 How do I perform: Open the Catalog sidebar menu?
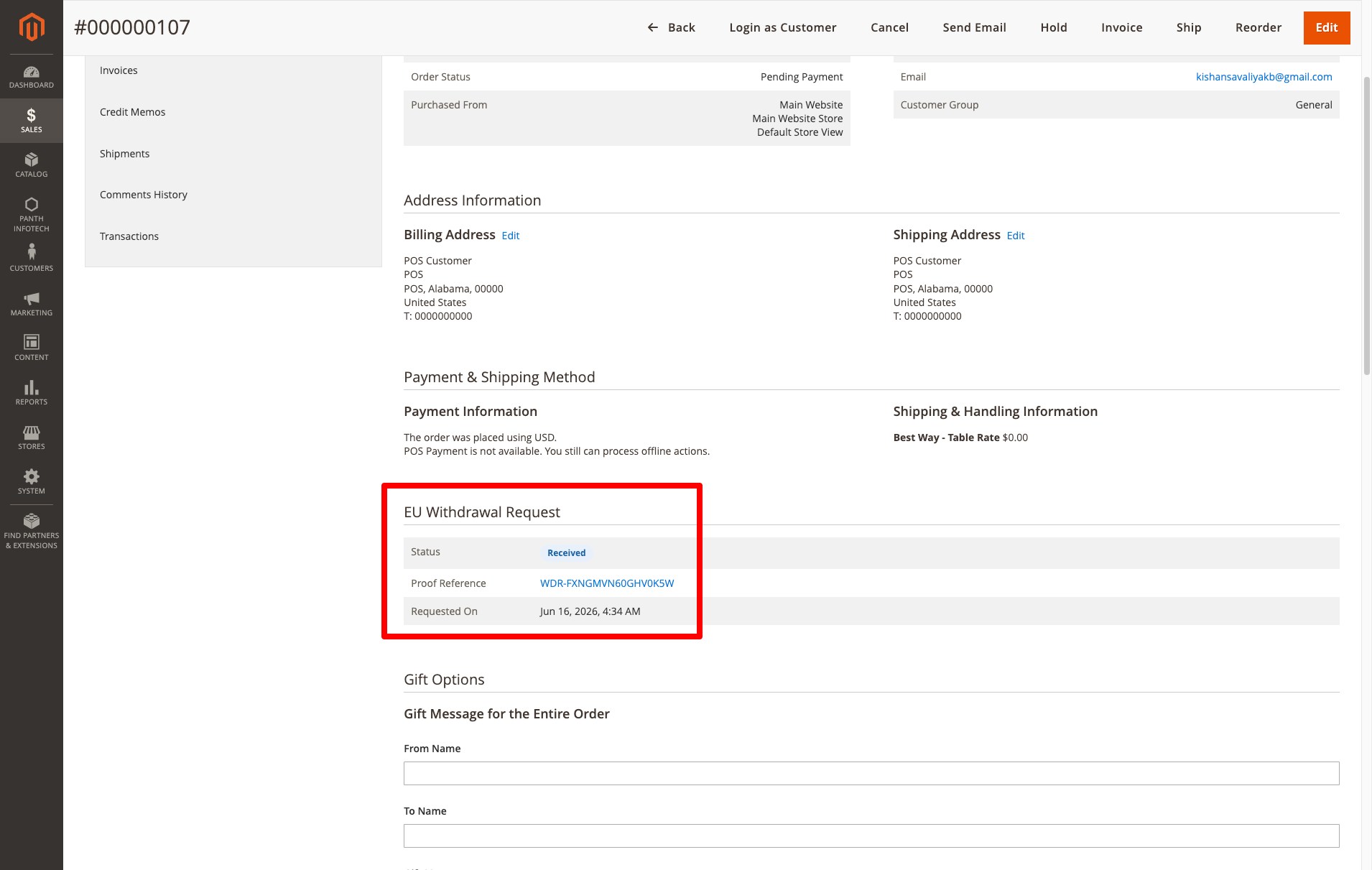point(31,165)
